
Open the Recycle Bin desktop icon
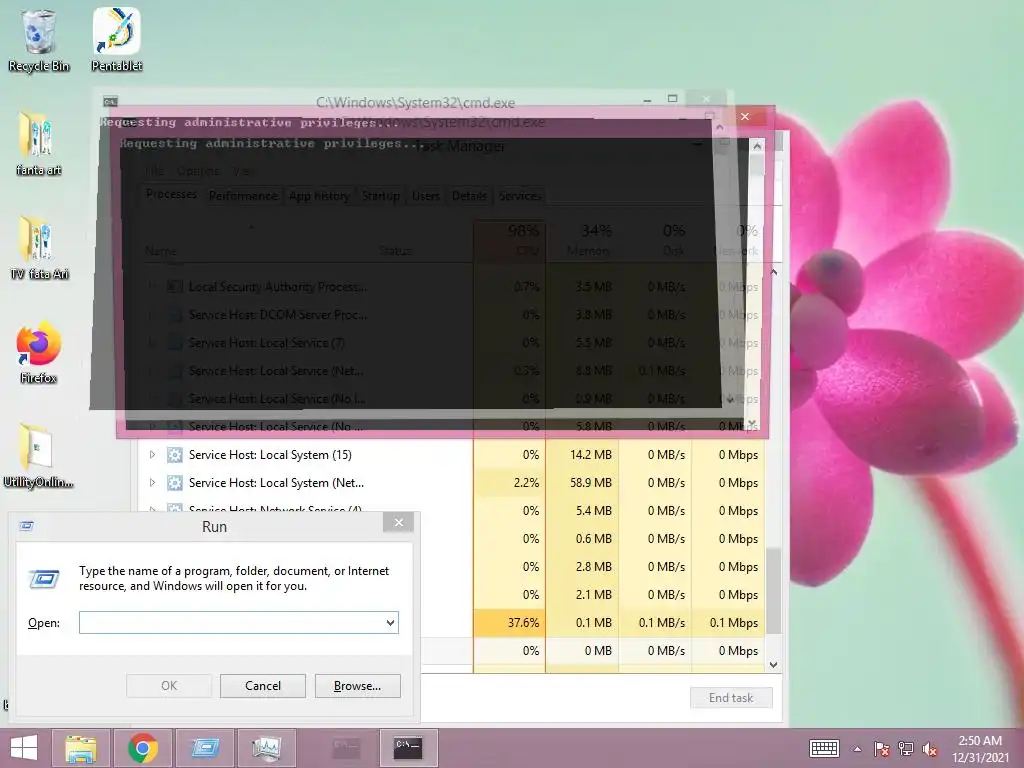coord(39,39)
